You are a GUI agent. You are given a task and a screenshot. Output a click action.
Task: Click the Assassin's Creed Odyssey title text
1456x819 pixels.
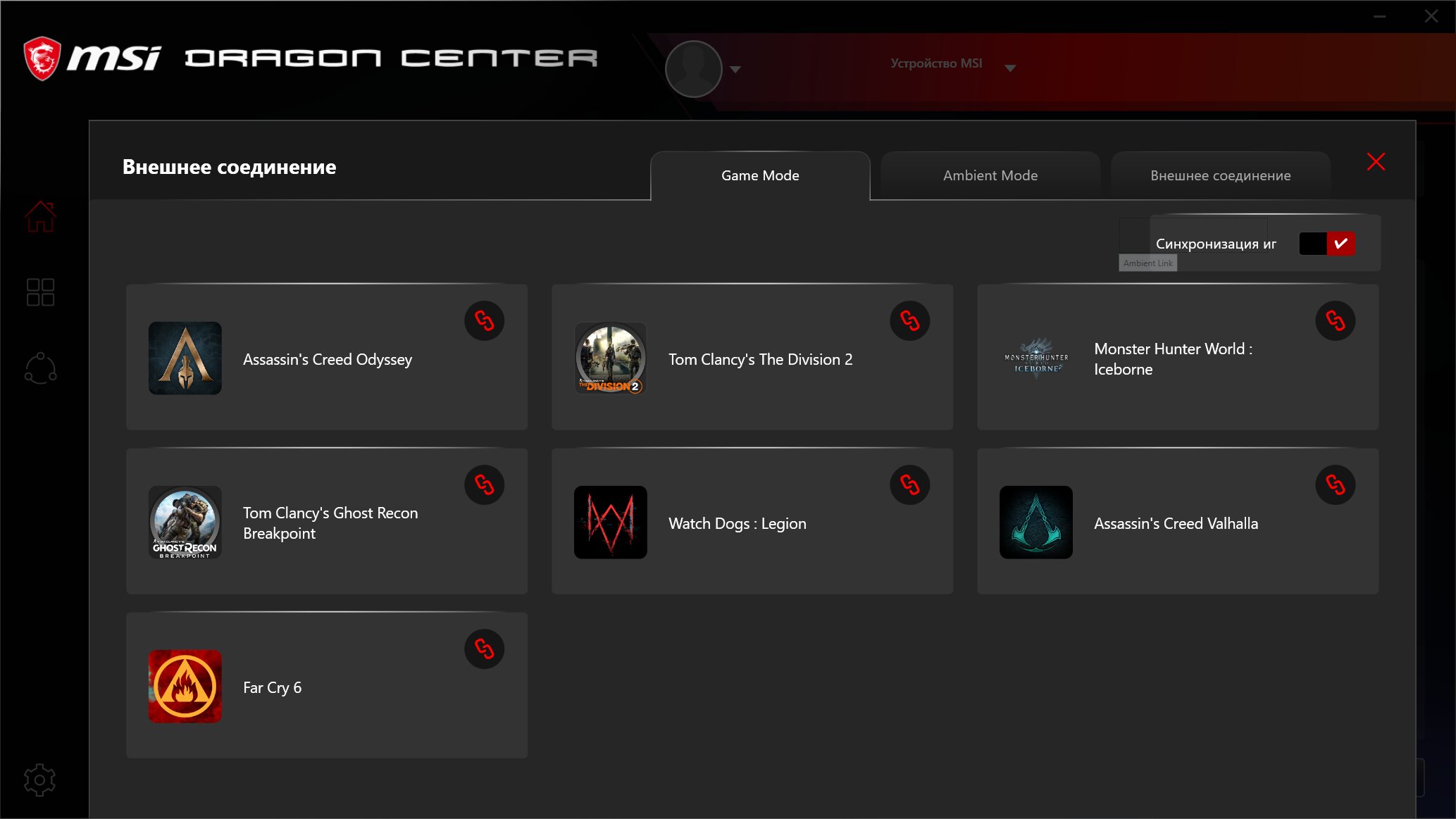click(328, 359)
